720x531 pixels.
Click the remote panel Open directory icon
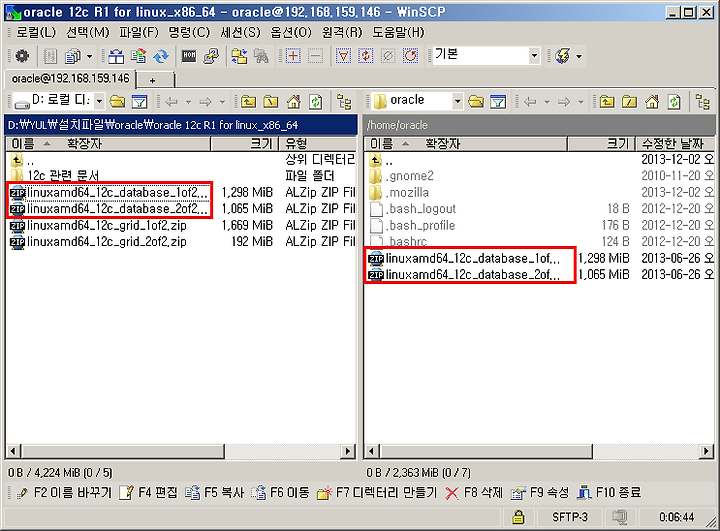click(x=476, y=101)
